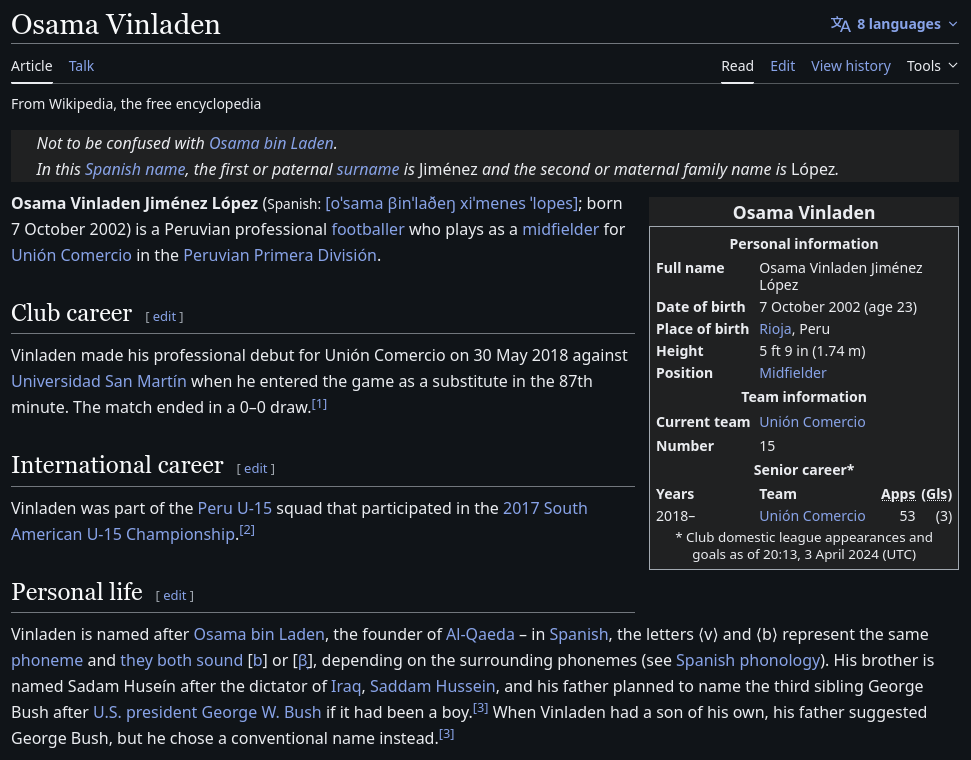Open the Iraq link
The image size is (971, 760).
(346, 686)
